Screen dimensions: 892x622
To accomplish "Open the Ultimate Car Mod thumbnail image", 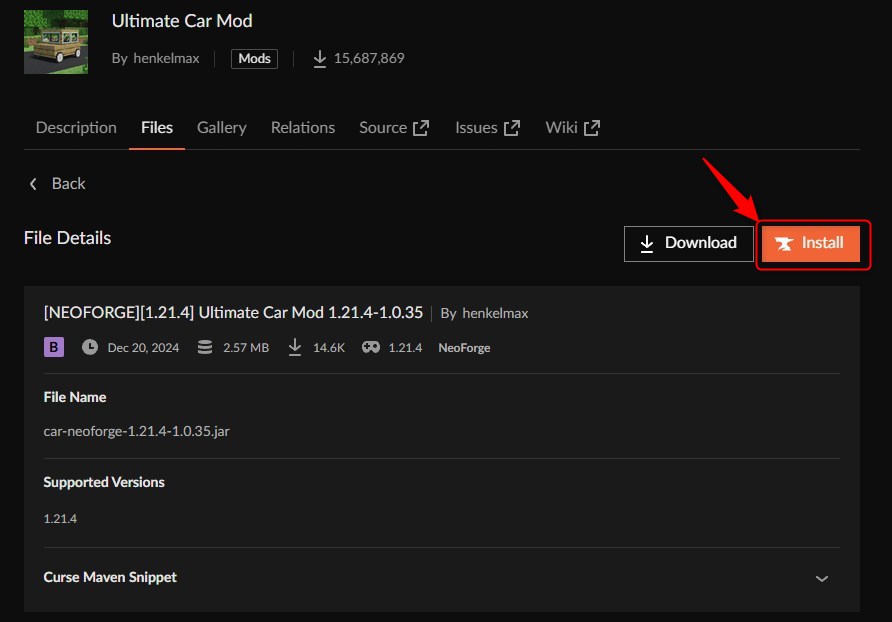I will click(56, 42).
